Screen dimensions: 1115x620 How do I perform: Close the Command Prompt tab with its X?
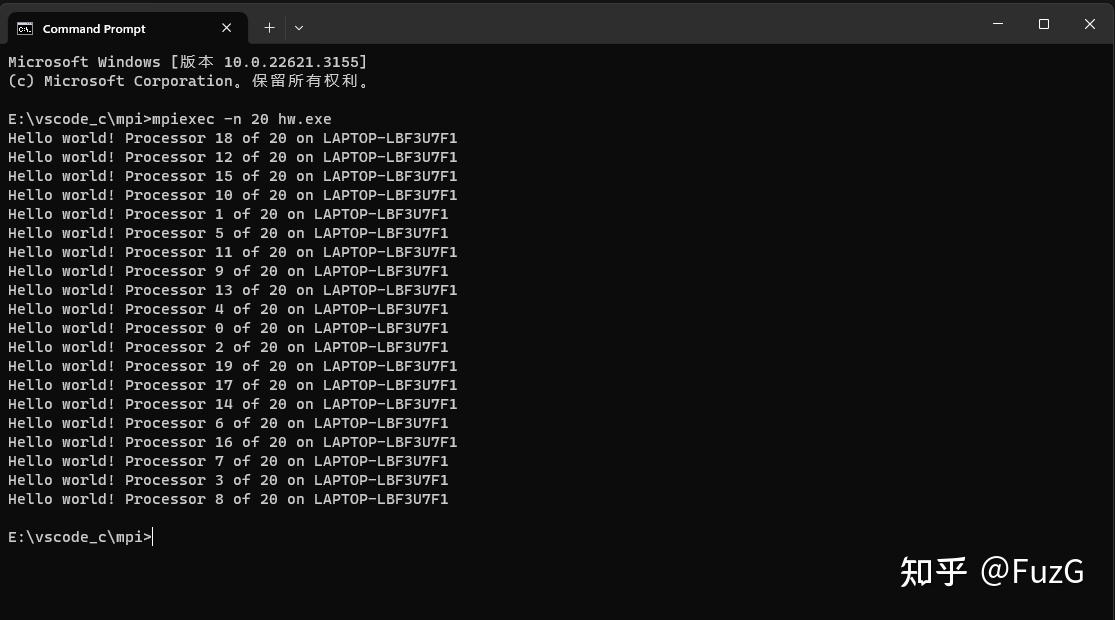(x=226, y=28)
